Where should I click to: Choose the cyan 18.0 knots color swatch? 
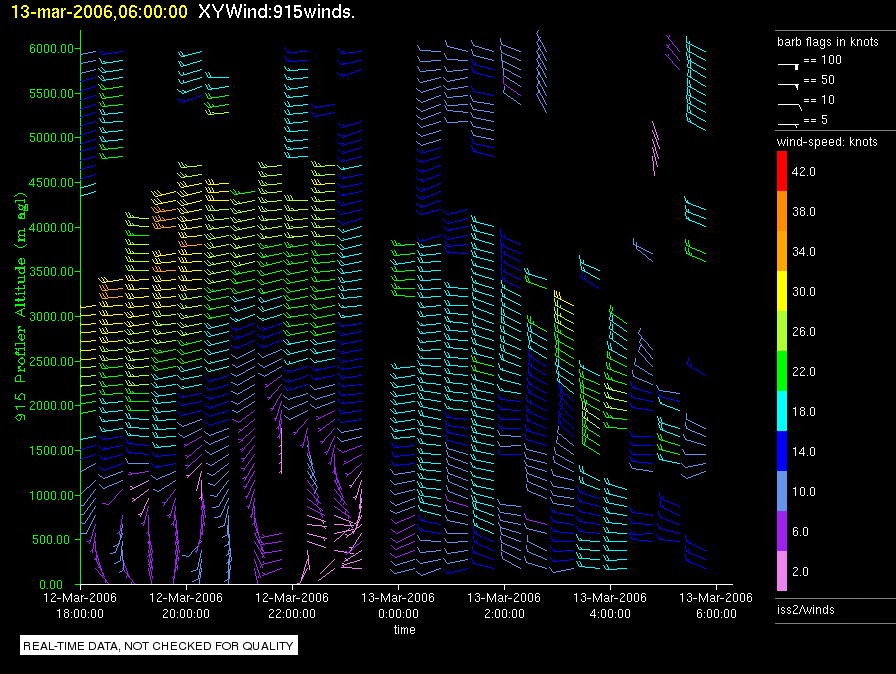pos(783,412)
